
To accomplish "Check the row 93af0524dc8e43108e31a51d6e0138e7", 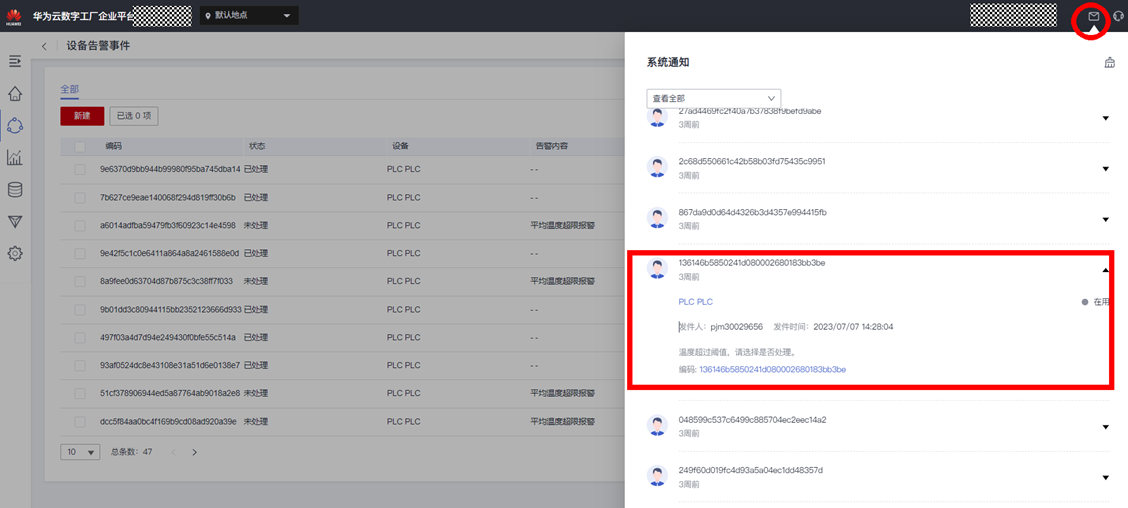I will [x=80, y=366].
